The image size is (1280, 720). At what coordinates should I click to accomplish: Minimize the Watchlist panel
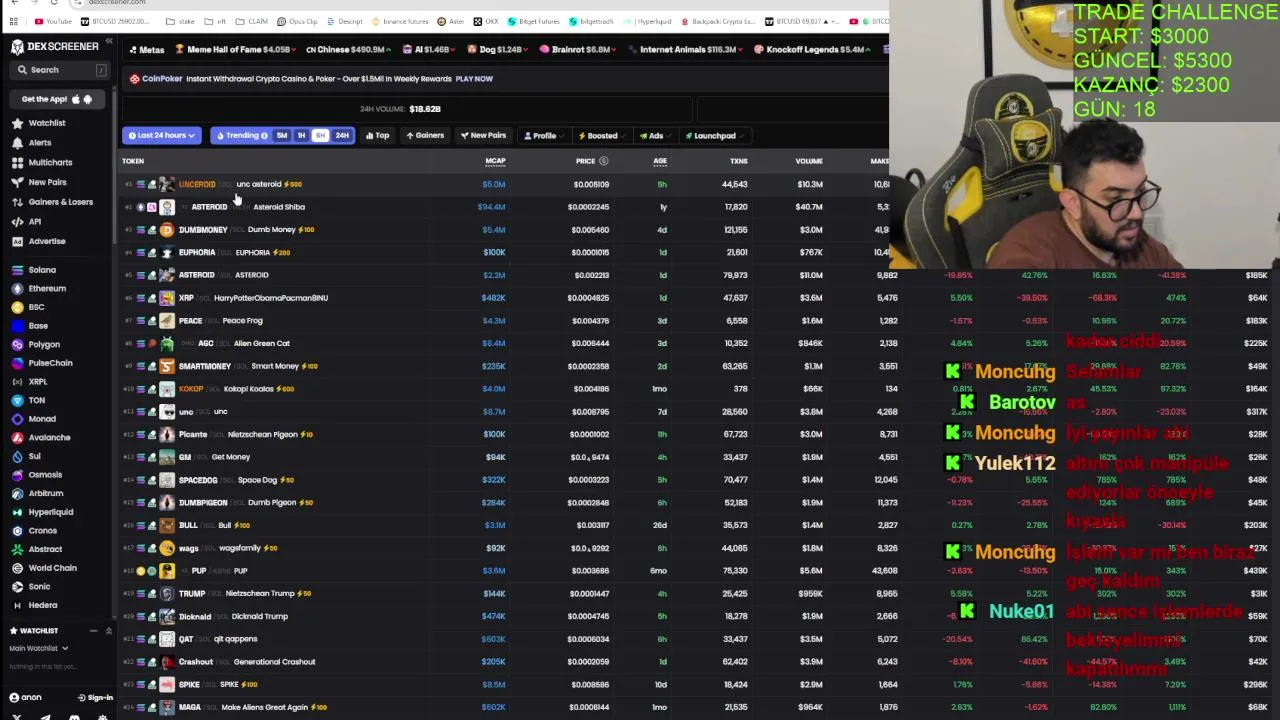[93, 631]
